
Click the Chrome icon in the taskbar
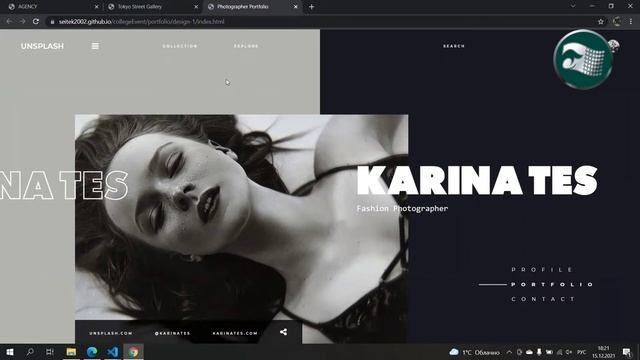[x=133, y=352]
